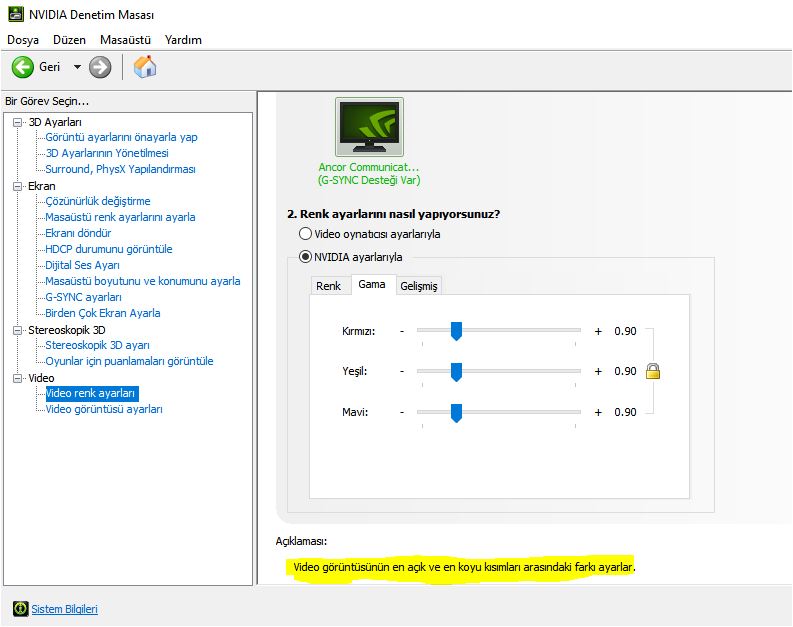Open the Masaüstü menu

click(x=125, y=39)
